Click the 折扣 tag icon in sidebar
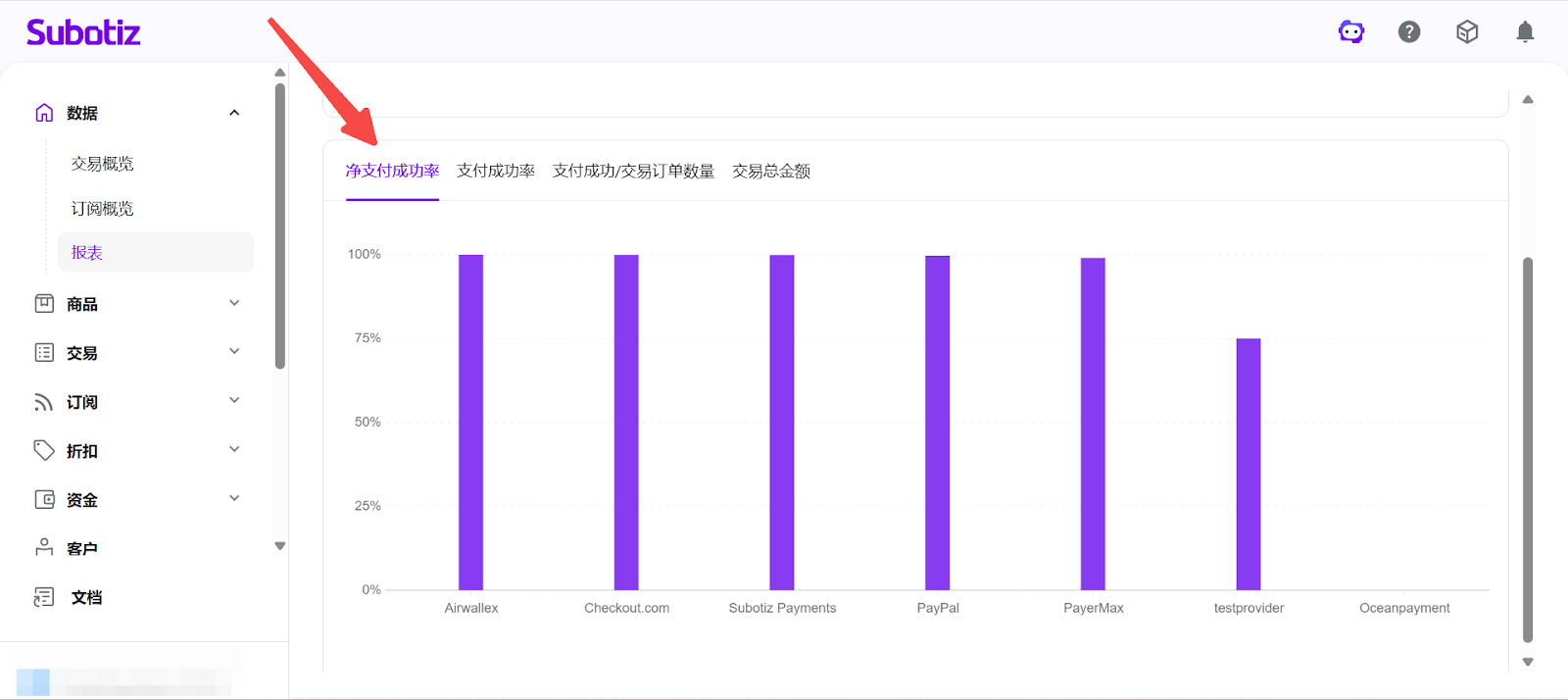The height and width of the screenshot is (700, 1568). point(44,450)
